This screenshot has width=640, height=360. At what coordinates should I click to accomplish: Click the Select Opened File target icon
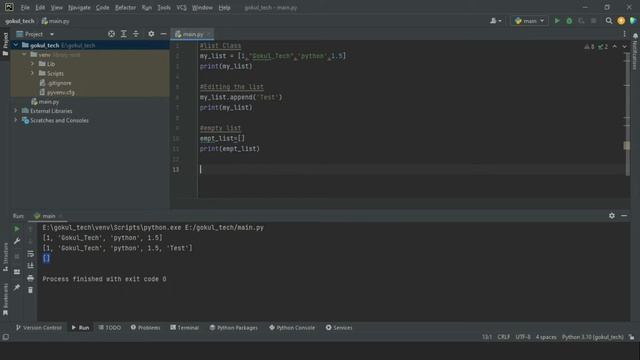click(111, 34)
